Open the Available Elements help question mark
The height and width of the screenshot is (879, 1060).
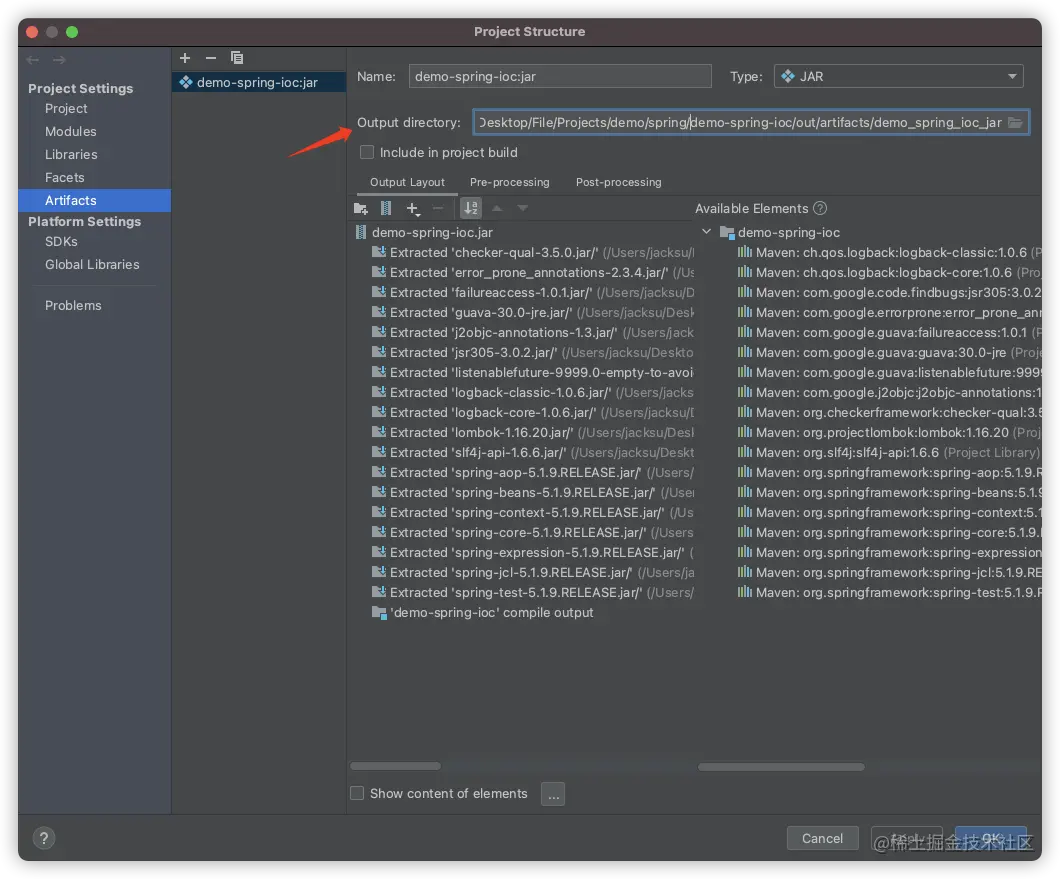click(820, 208)
